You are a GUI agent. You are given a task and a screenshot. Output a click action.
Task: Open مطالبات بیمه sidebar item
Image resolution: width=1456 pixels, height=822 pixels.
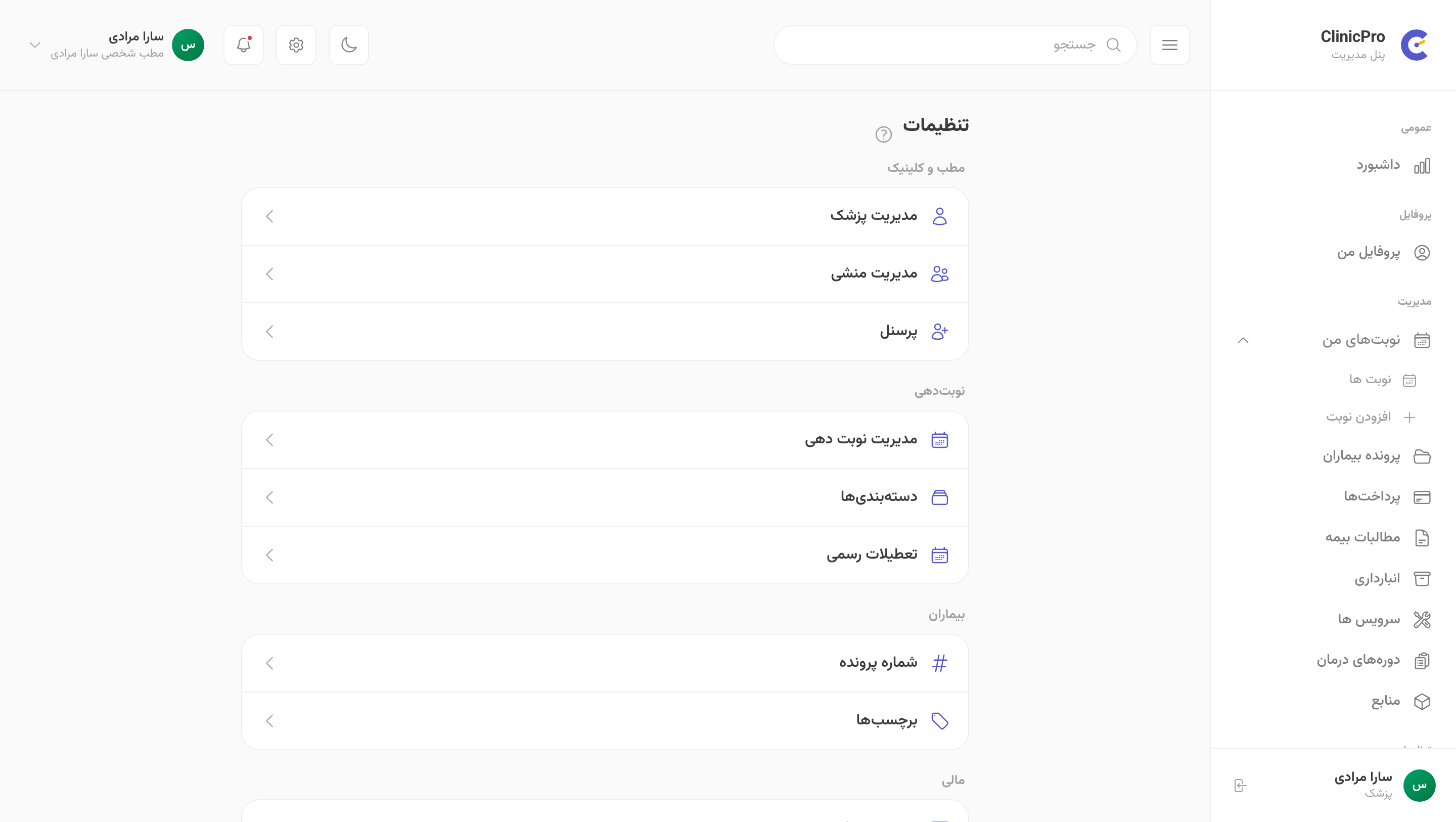tap(1333, 537)
